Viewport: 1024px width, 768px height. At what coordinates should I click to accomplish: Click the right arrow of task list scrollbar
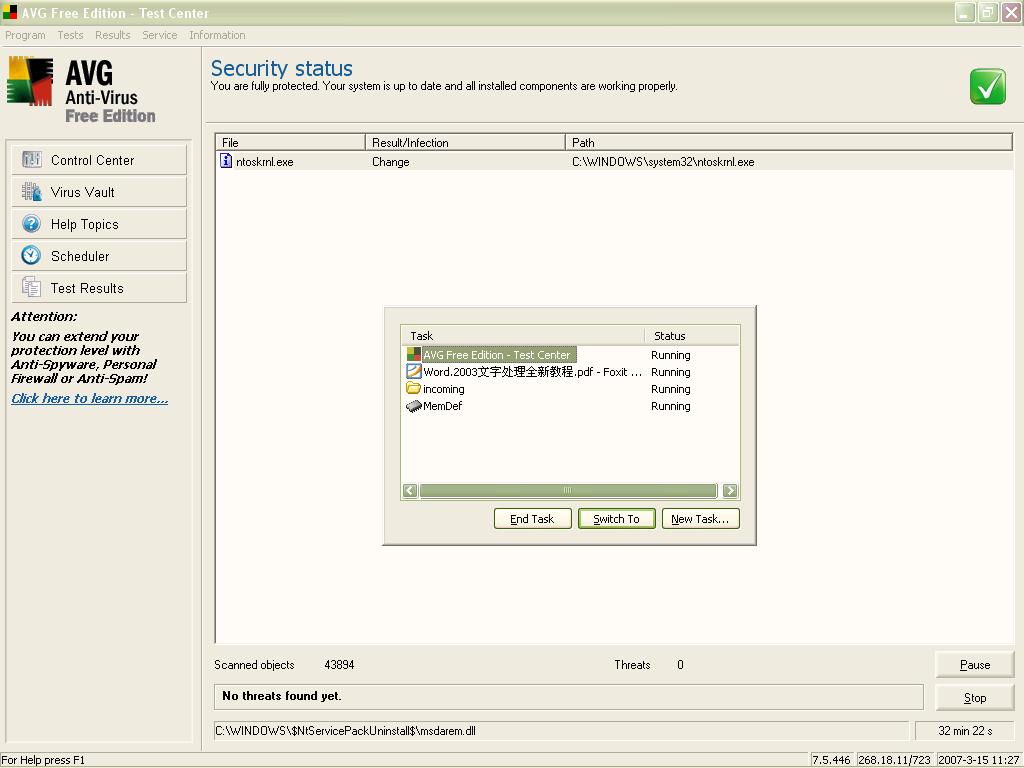[x=730, y=490]
